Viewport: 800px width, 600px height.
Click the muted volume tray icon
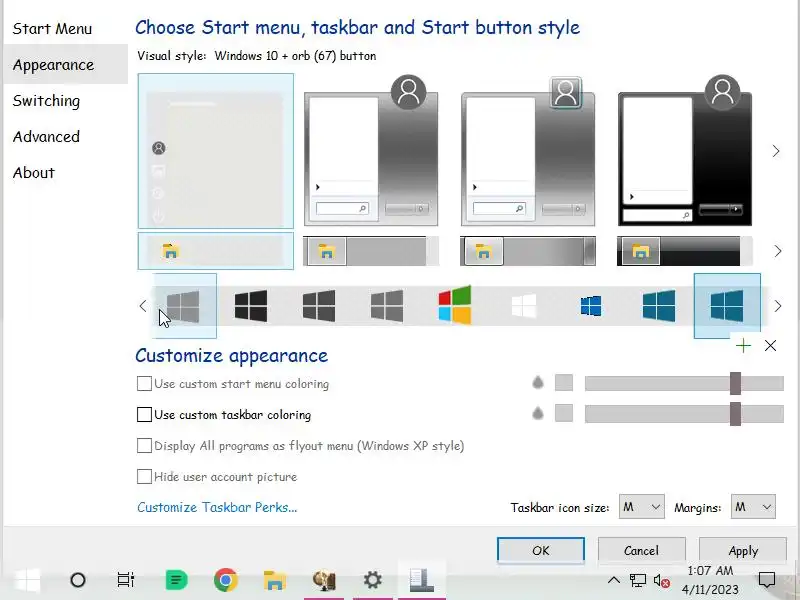click(x=662, y=581)
